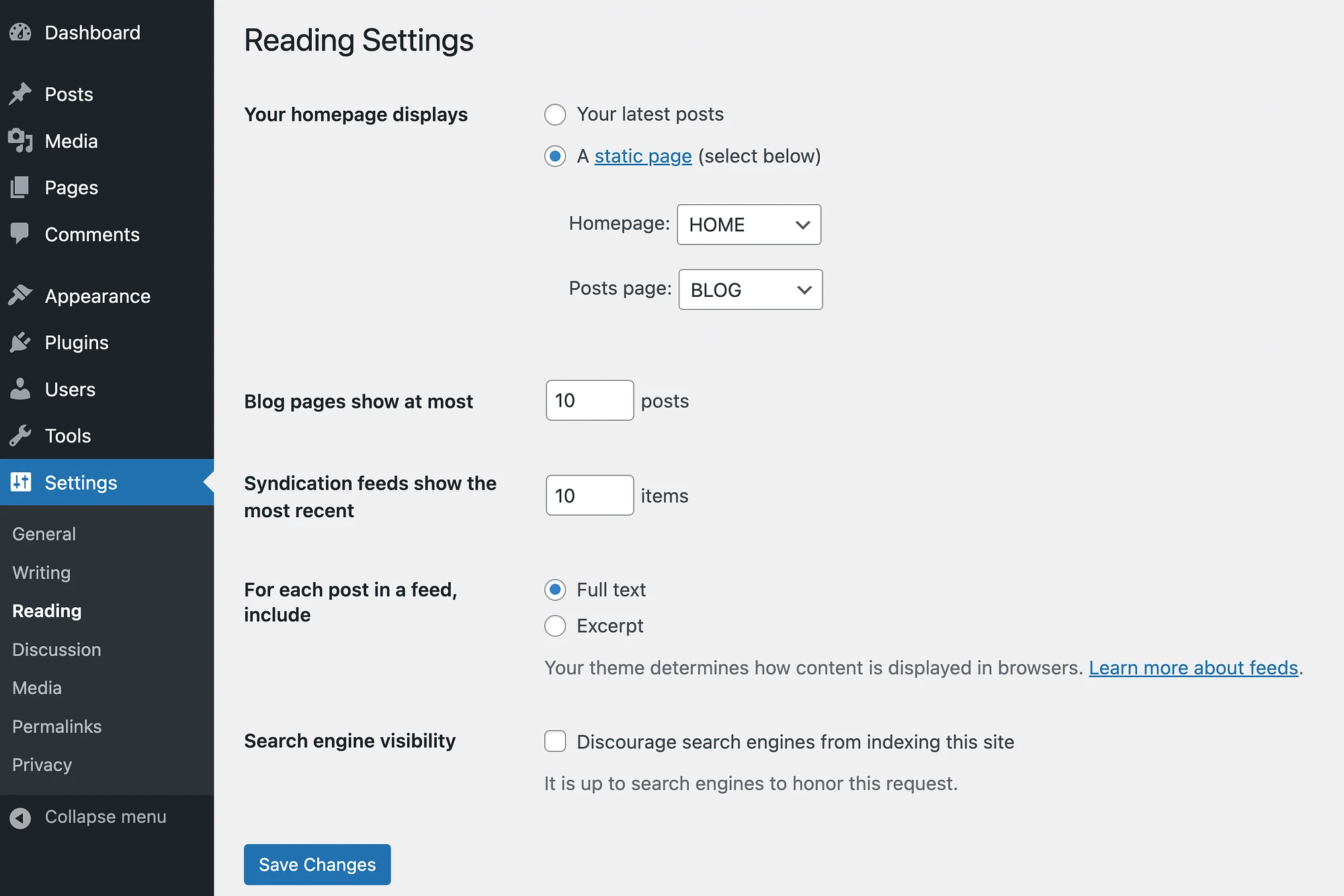Click the Media icon in sidebar

coord(21,140)
